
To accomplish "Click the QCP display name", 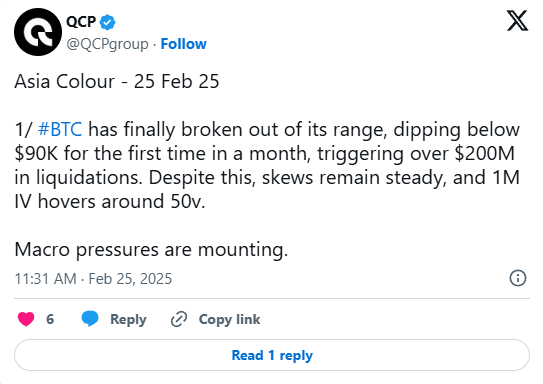I will pyautogui.click(x=81, y=22).
